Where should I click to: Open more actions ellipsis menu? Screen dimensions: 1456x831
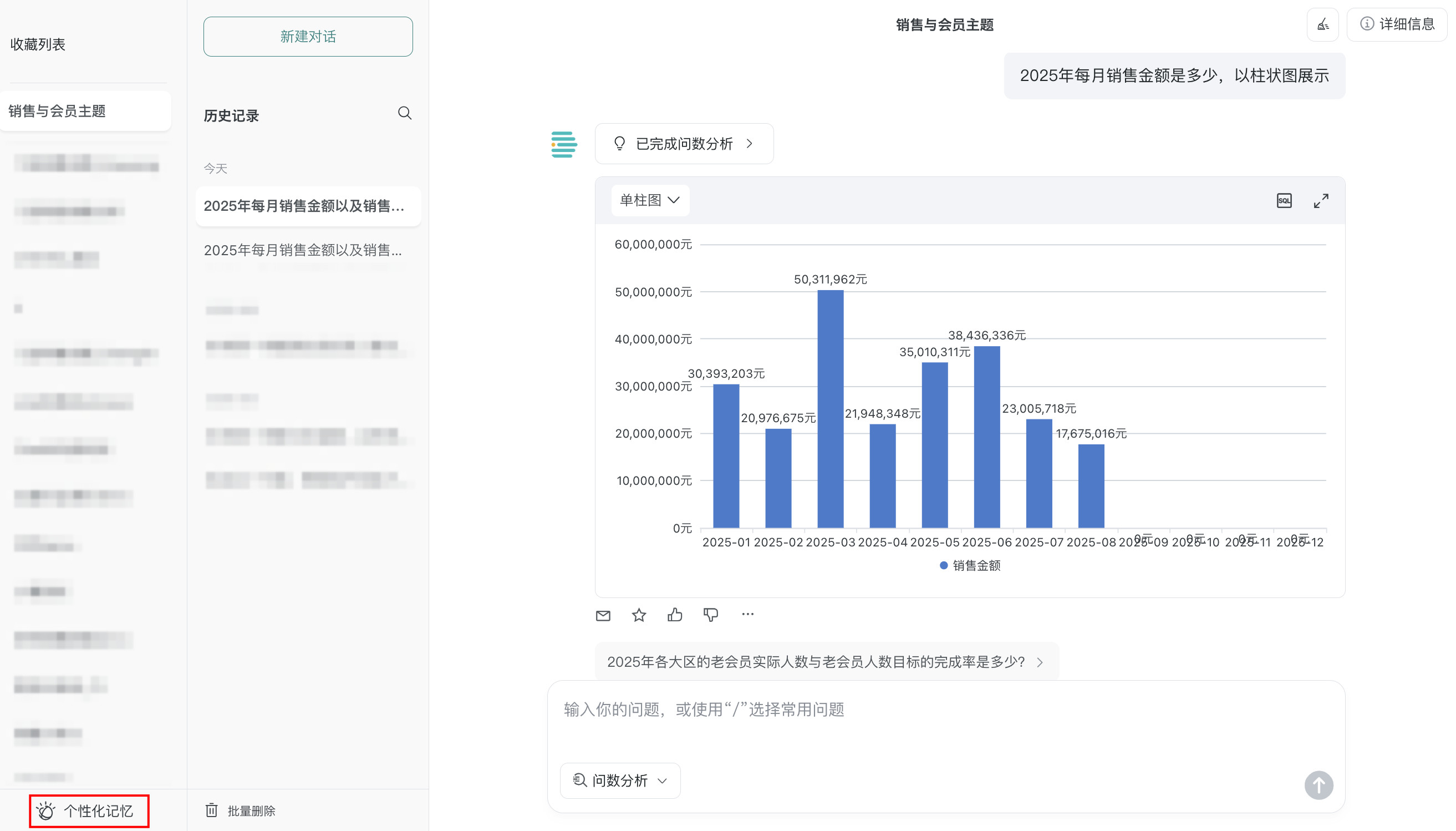[747, 614]
